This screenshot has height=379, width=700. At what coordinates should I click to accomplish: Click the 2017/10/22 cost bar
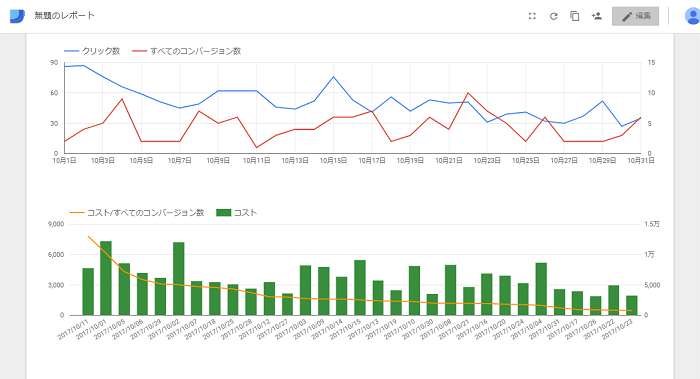coord(613,300)
